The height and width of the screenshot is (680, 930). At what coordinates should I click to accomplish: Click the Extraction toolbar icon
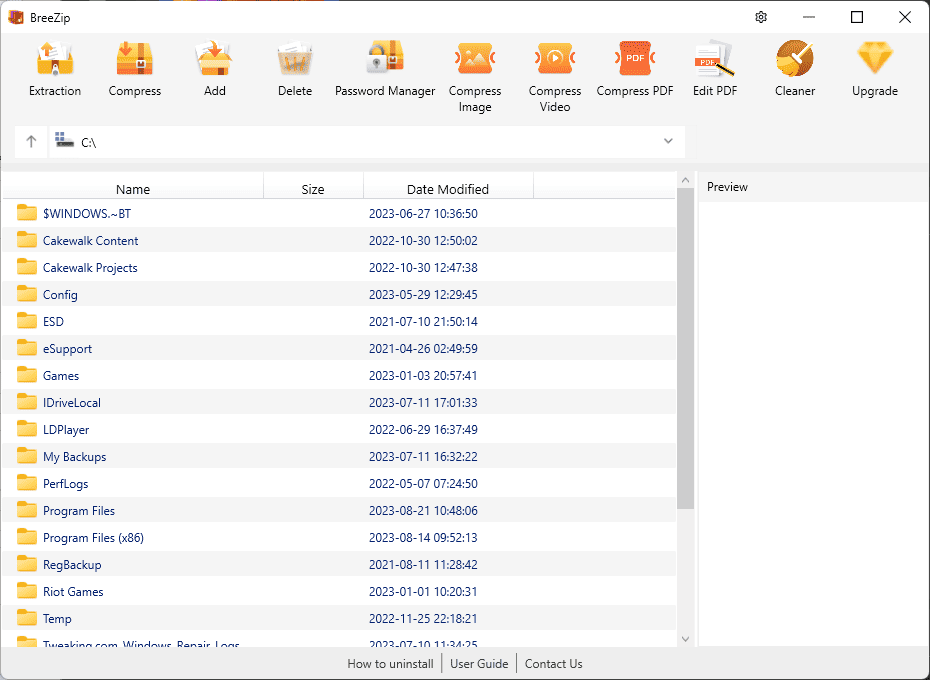pyautogui.click(x=55, y=60)
